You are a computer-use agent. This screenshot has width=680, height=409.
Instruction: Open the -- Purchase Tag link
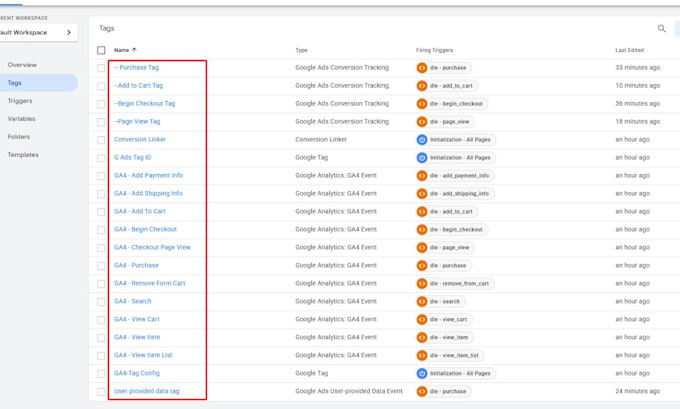pos(137,68)
